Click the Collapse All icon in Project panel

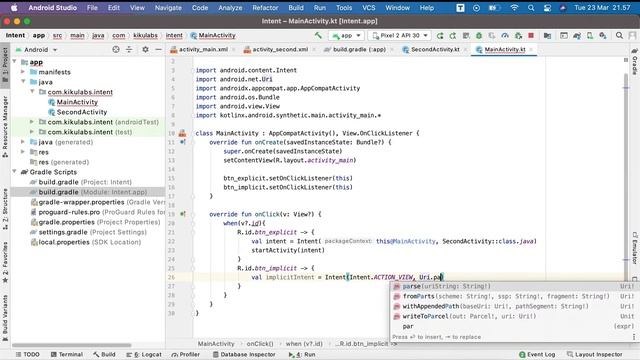(129, 49)
